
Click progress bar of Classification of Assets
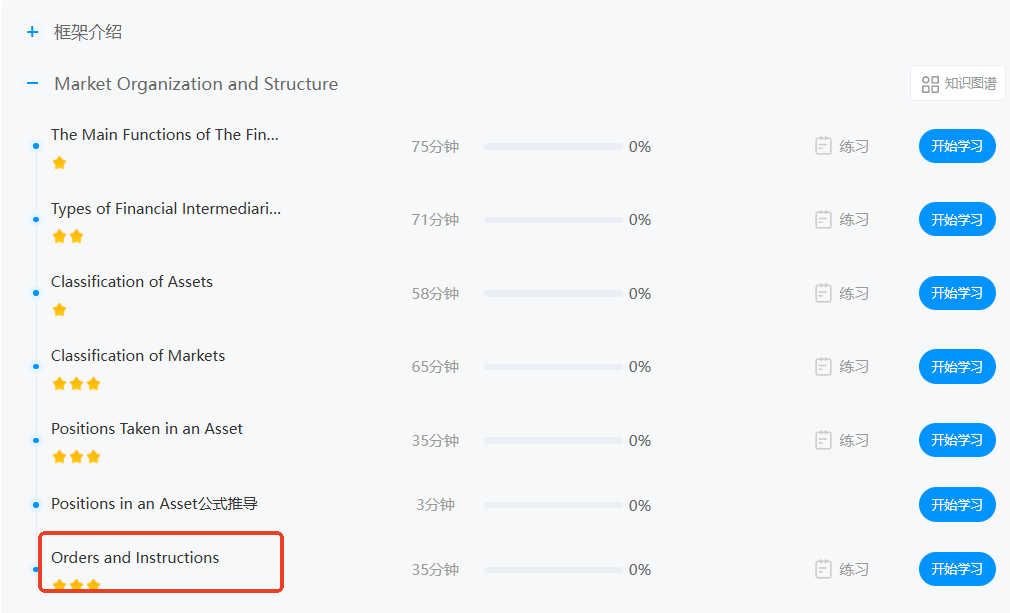click(x=553, y=294)
